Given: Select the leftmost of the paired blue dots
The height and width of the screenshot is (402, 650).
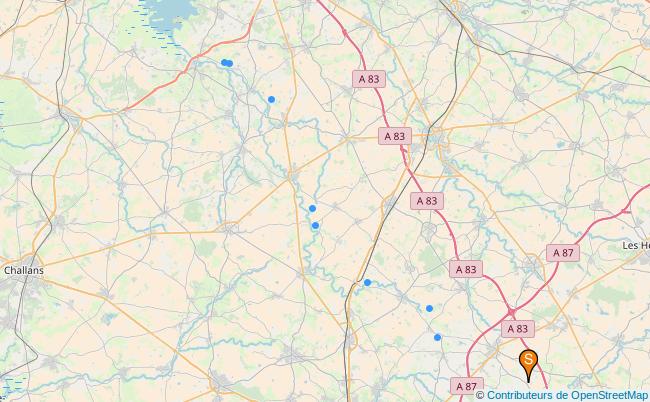Looking at the screenshot, I should [224, 63].
